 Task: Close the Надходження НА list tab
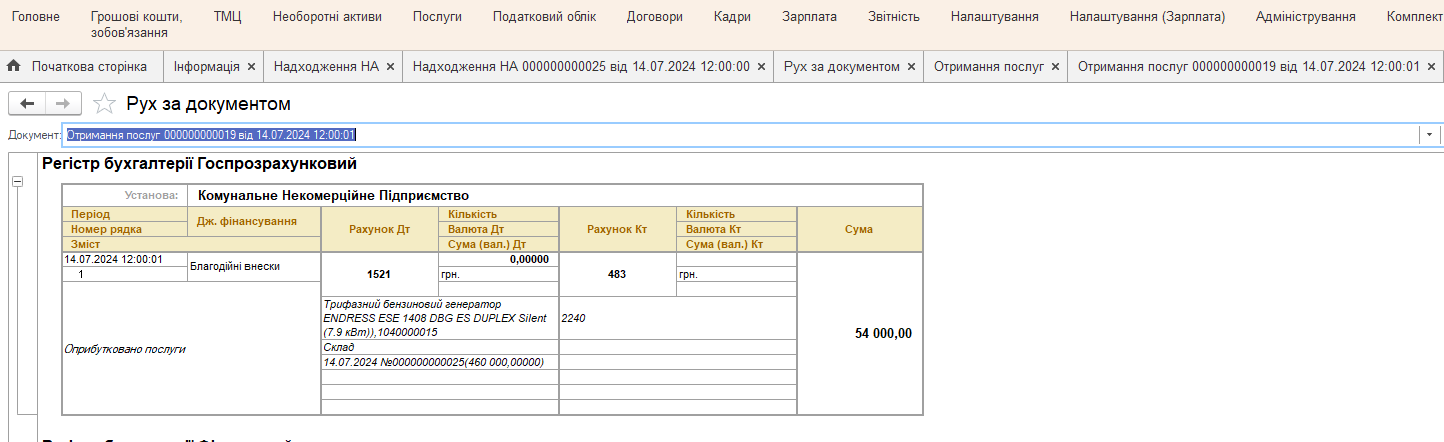pos(391,66)
